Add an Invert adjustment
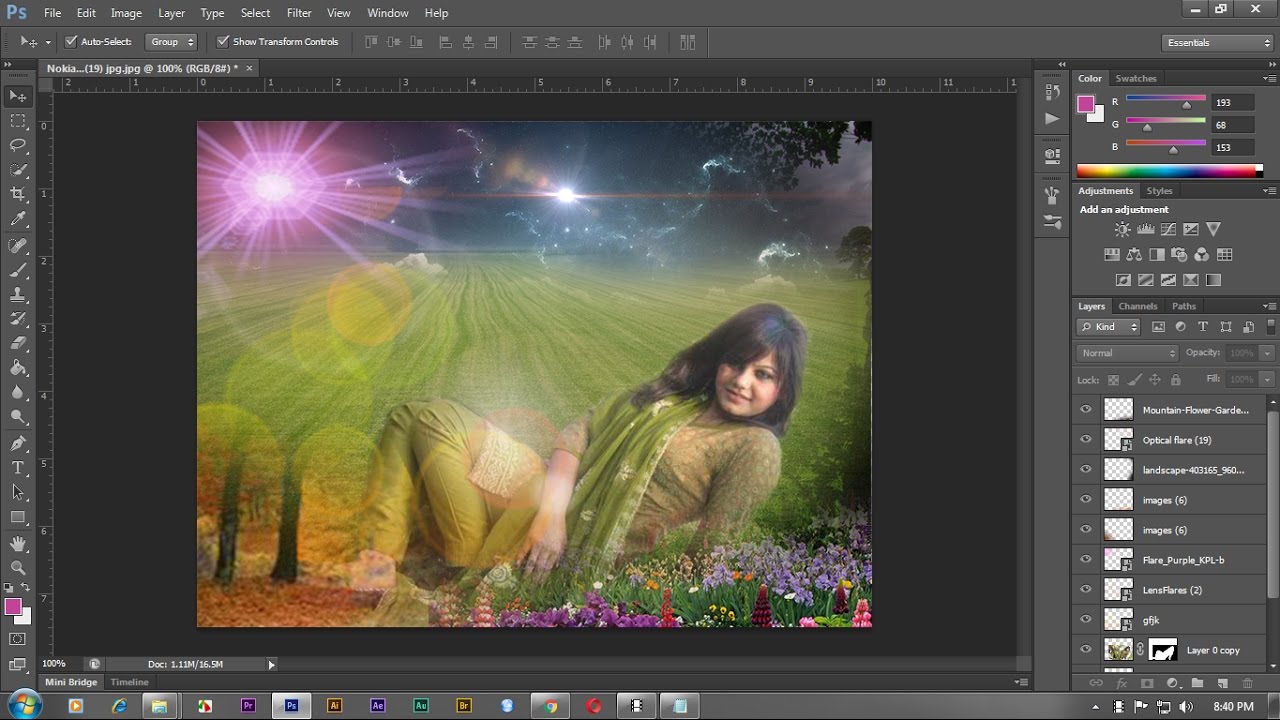Screen dimensions: 1280x720 pyautogui.click(x=1123, y=281)
